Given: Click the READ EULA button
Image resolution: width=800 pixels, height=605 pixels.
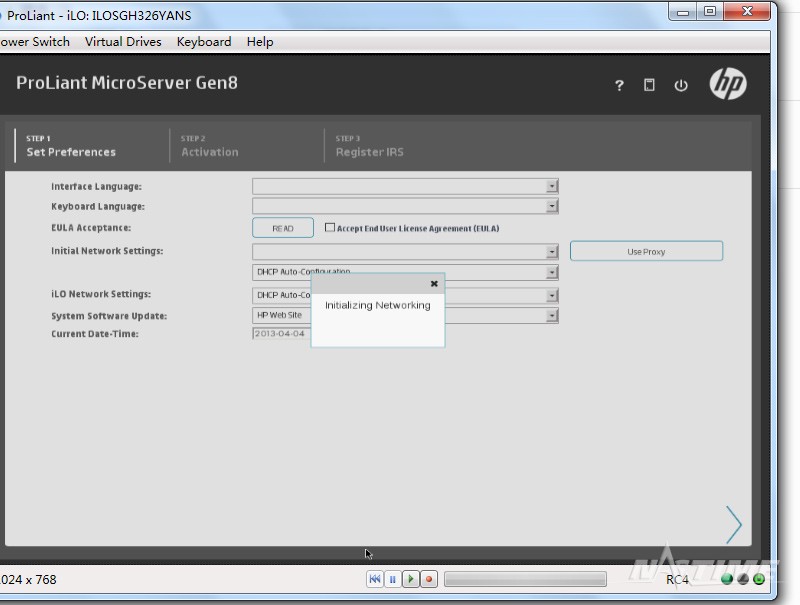Looking at the screenshot, I should tap(283, 228).
